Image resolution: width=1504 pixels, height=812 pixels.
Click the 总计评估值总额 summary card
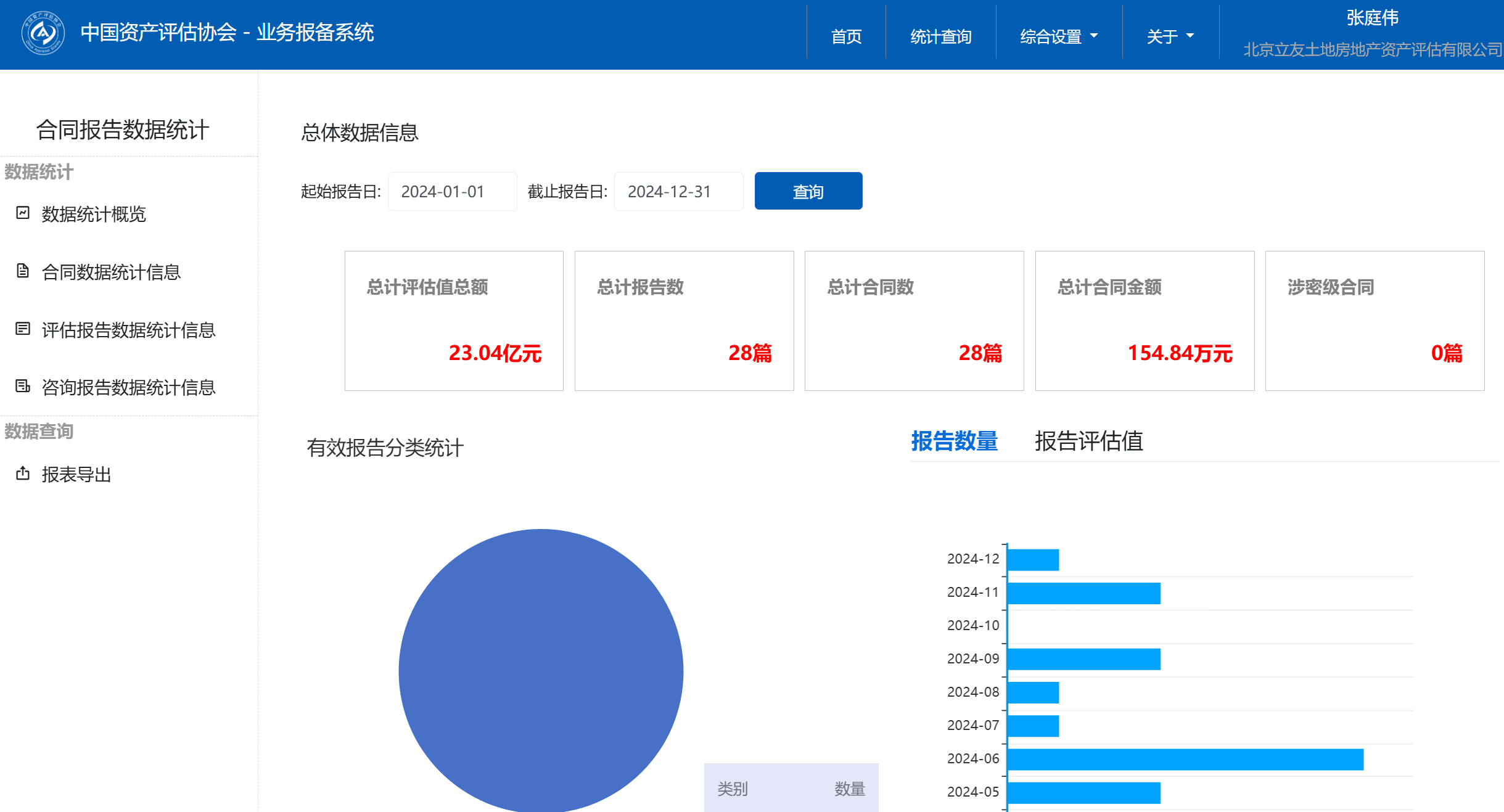click(454, 321)
